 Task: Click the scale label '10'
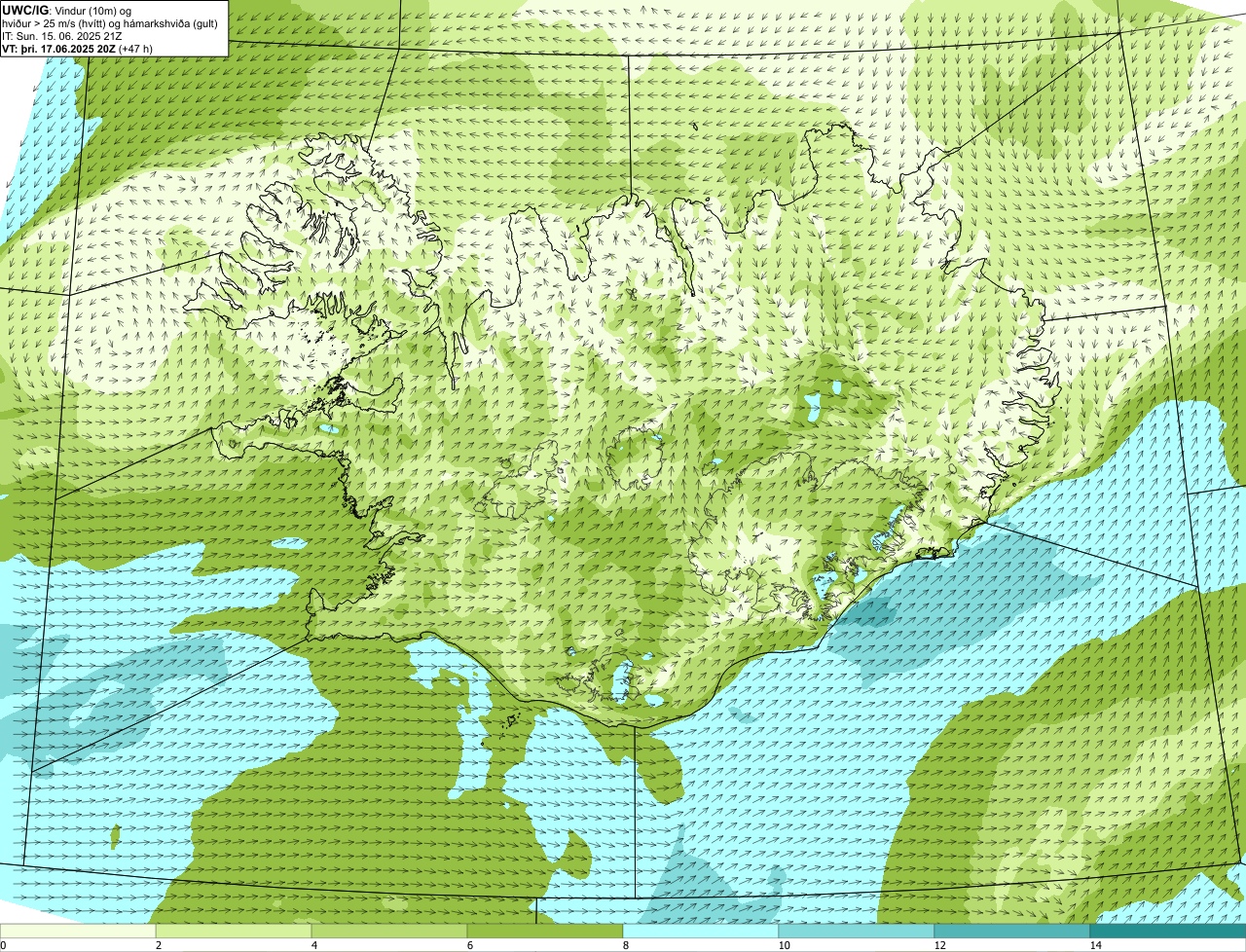coord(784,945)
